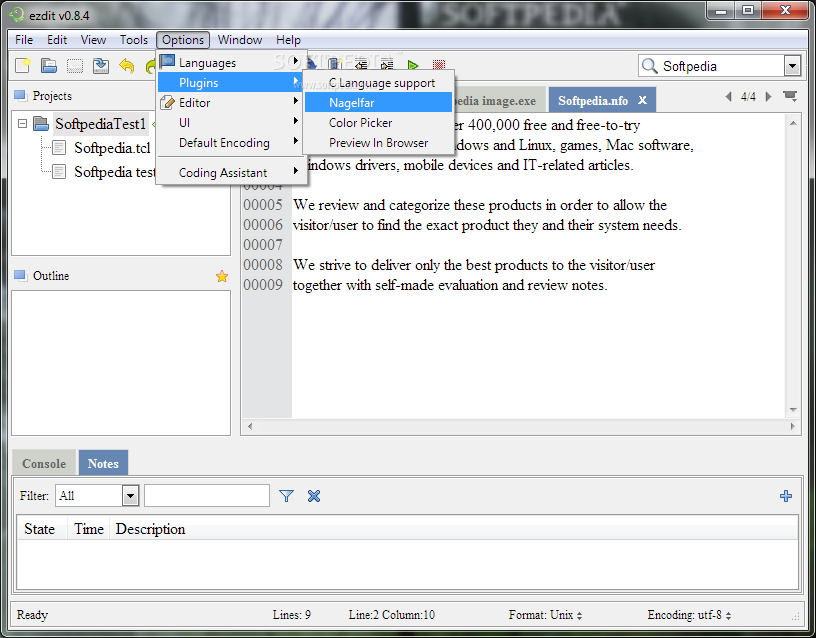Open the Filter All dropdown
Image resolution: width=816 pixels, height=638 pixels.
tap(130, 496)
